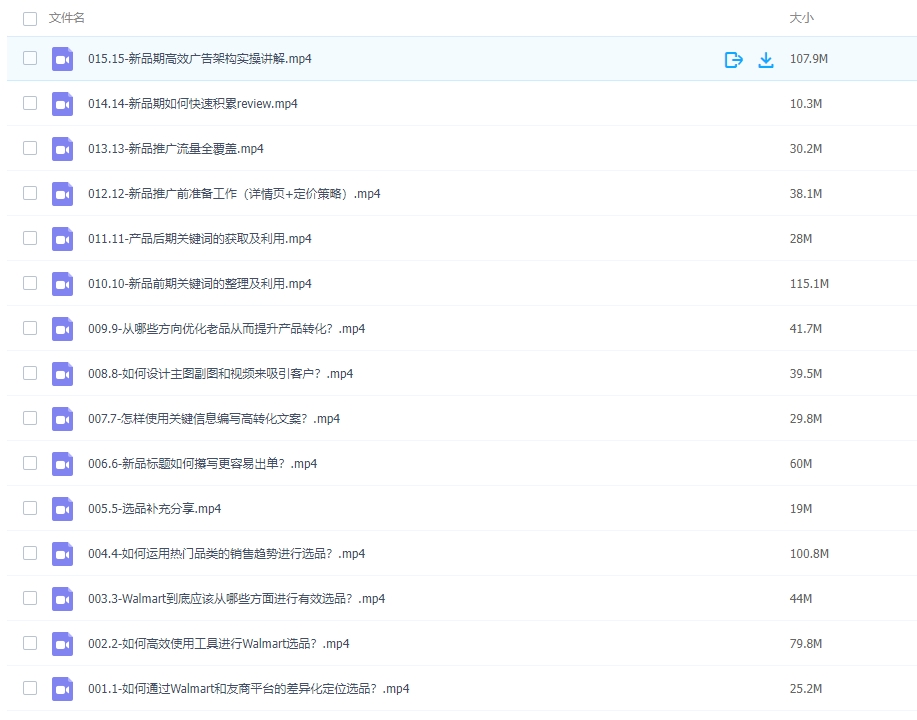Sort files by clicking the 文件名 column header
Image resolution: width=917 pixels, height=720 pixels.
[64, 17]
